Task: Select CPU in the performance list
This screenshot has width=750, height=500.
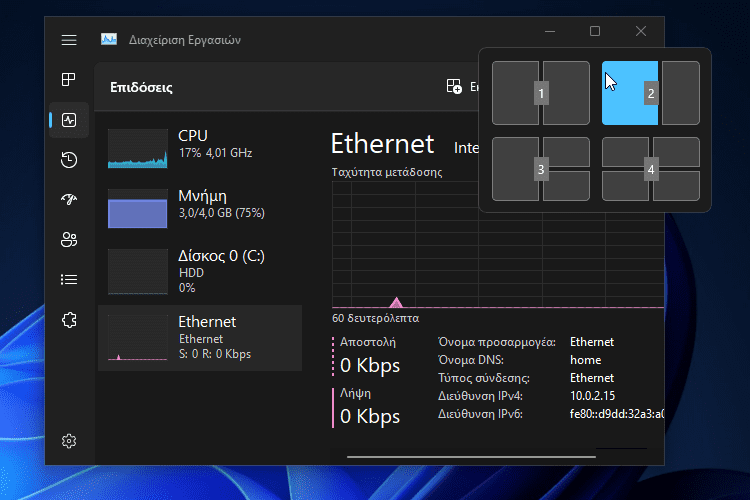Action: tap(200, 148)
